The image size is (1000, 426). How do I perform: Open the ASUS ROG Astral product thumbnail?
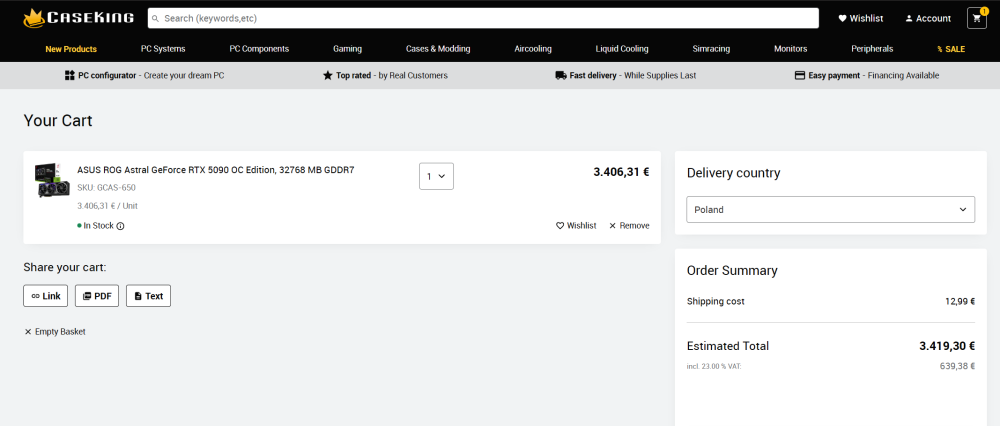pos(52,181)
